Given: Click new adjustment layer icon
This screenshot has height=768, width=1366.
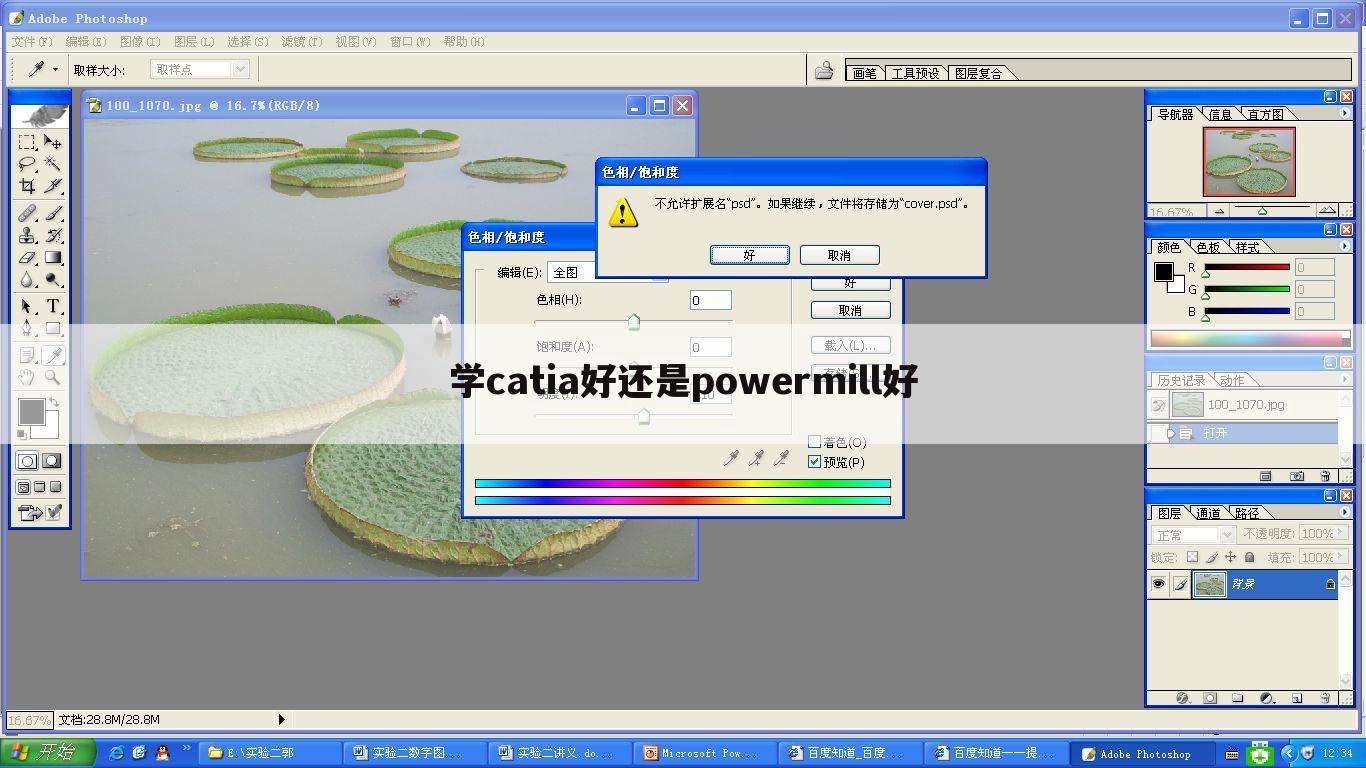Looking at the screenshot, I should tap(1267, 698).
